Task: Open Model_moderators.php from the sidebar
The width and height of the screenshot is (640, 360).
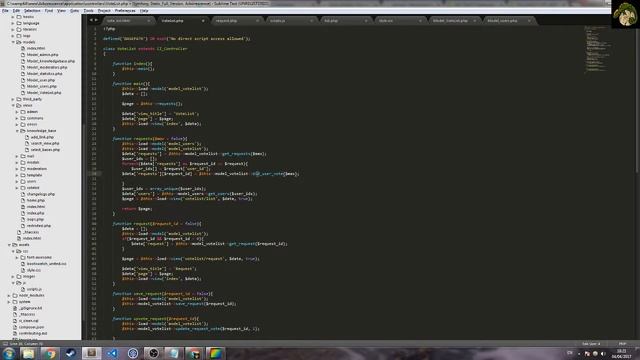Action: click(47, 67)
